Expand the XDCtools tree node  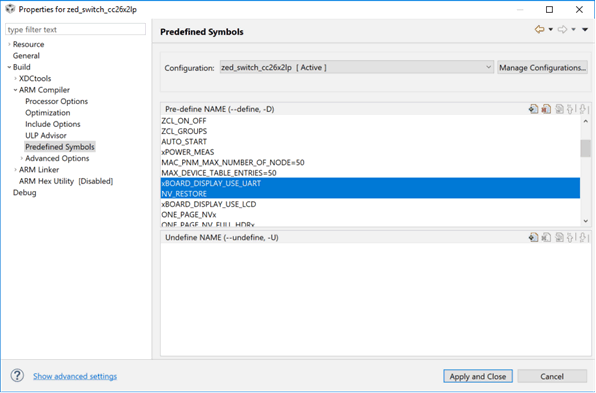[x=15, y=78]
